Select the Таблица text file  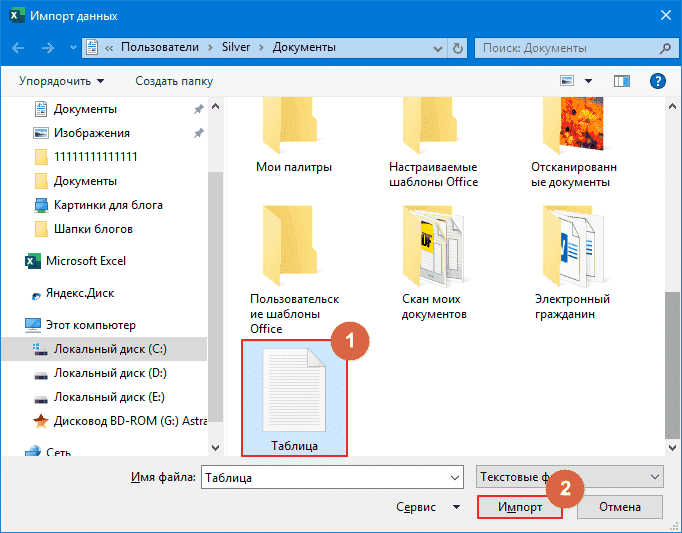click(x=294, y=398)
